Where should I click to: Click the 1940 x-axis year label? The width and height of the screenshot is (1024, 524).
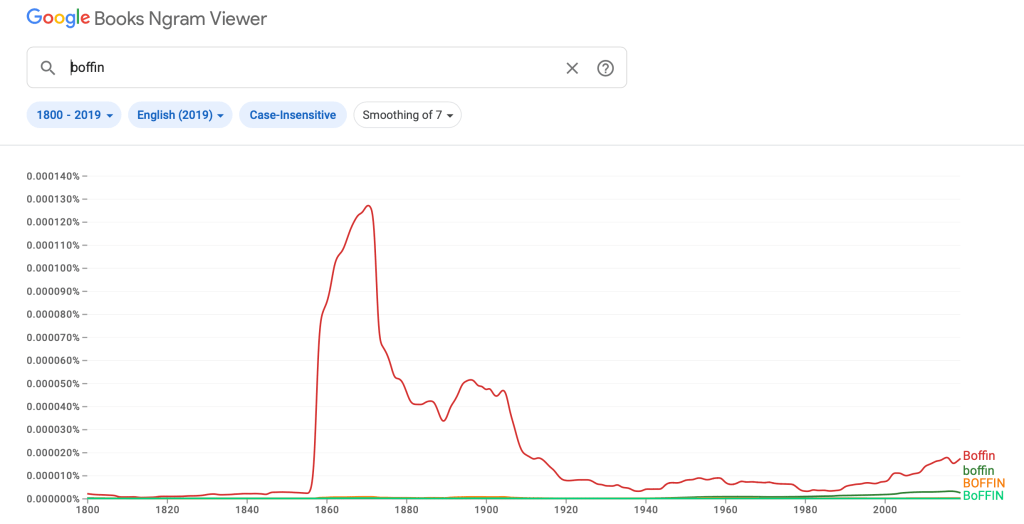click(646, 510)
